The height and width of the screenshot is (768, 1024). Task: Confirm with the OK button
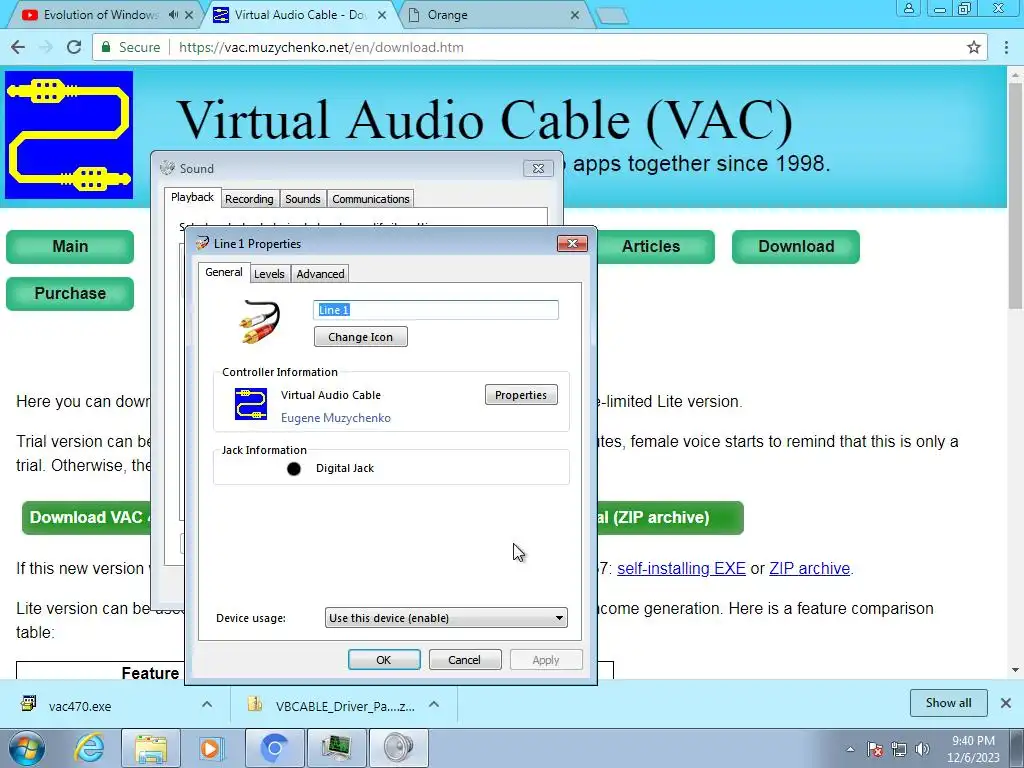tap(384, 660)
